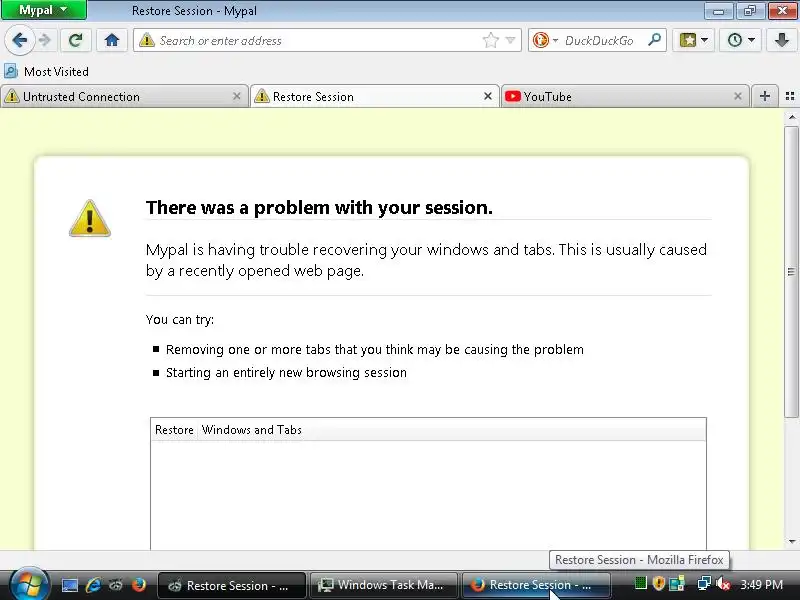The image size is (800, 600).
Task: Click the page scrollbar down arrow
Action: pos(792,542)
